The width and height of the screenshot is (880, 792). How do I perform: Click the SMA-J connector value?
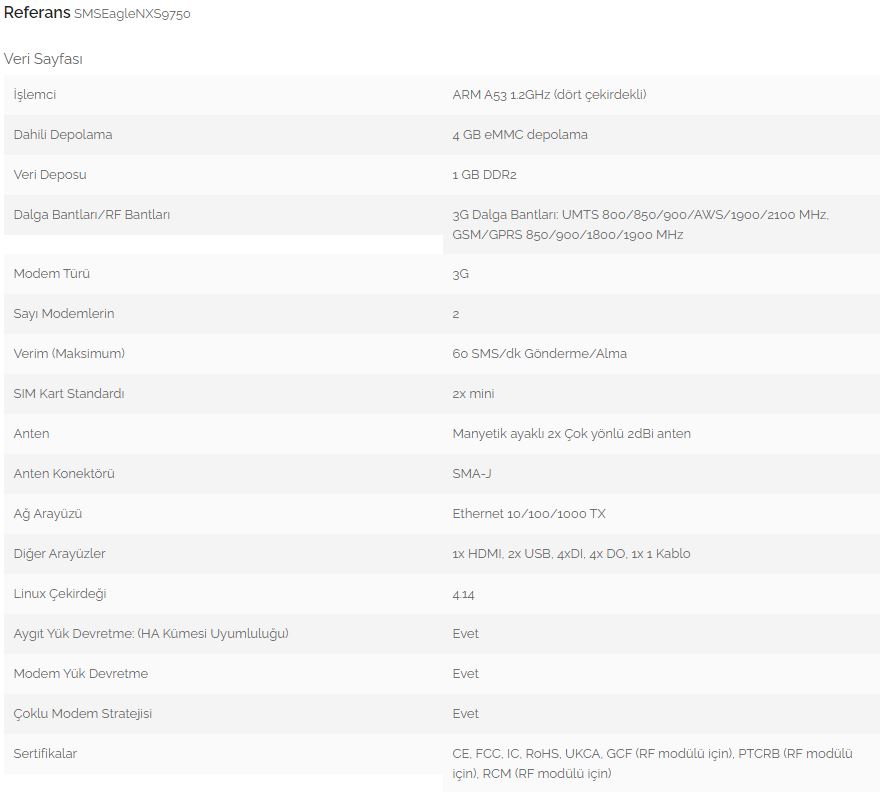click(472, 474)
